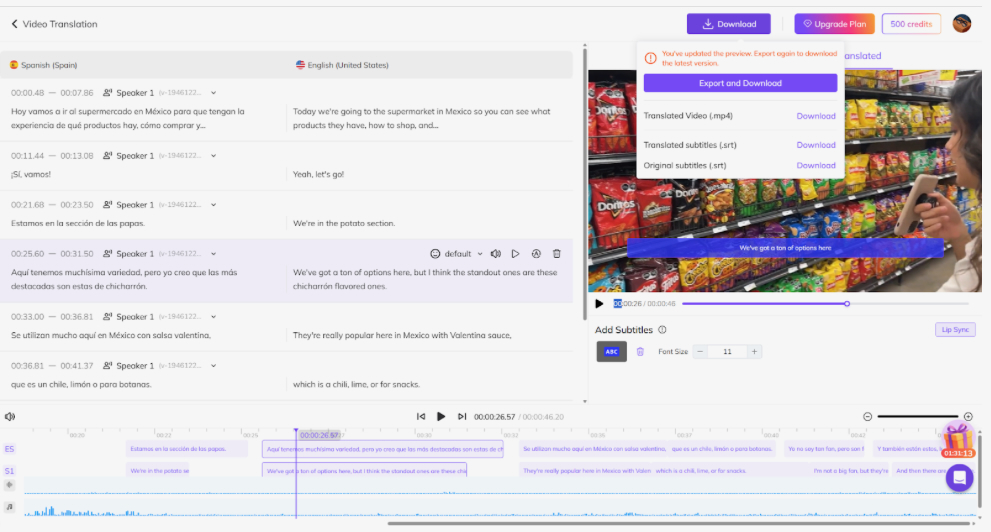Download the Original subtitles (.srt)
The height and width of the screenshot is (532, 991).
[x=815, y=166]
